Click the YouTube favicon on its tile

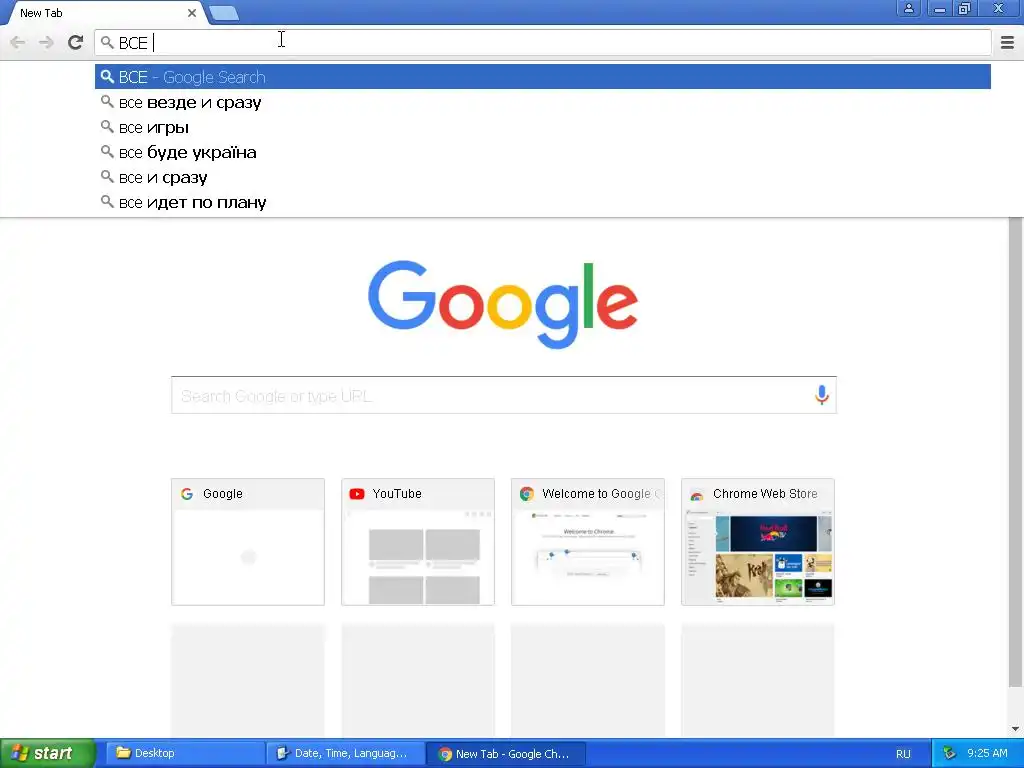point(357,494)
